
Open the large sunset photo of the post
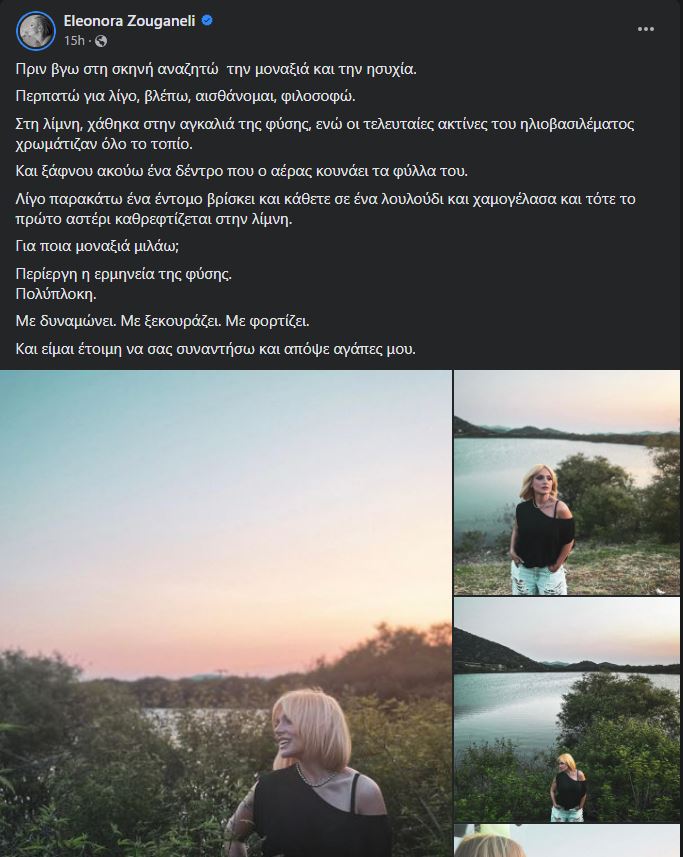tap(226, 613)
